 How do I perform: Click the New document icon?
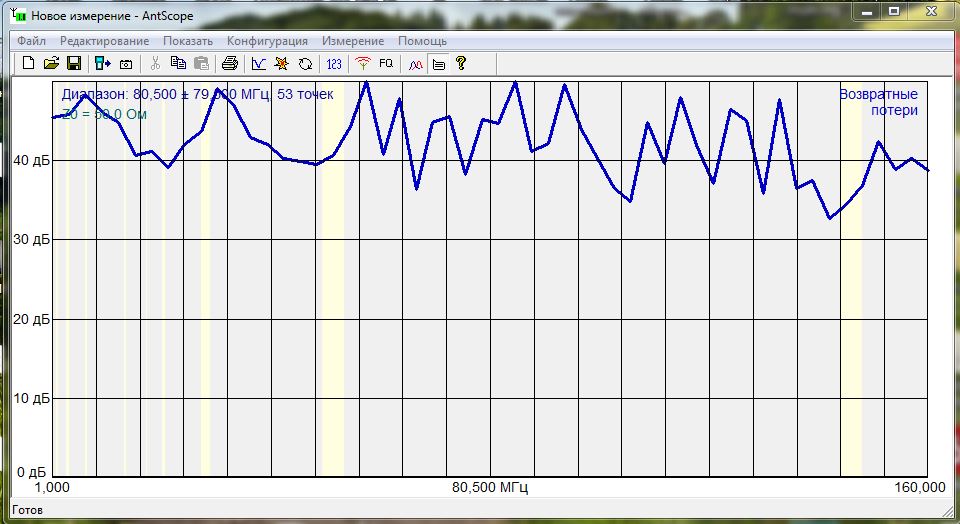[x=28, y=63]
